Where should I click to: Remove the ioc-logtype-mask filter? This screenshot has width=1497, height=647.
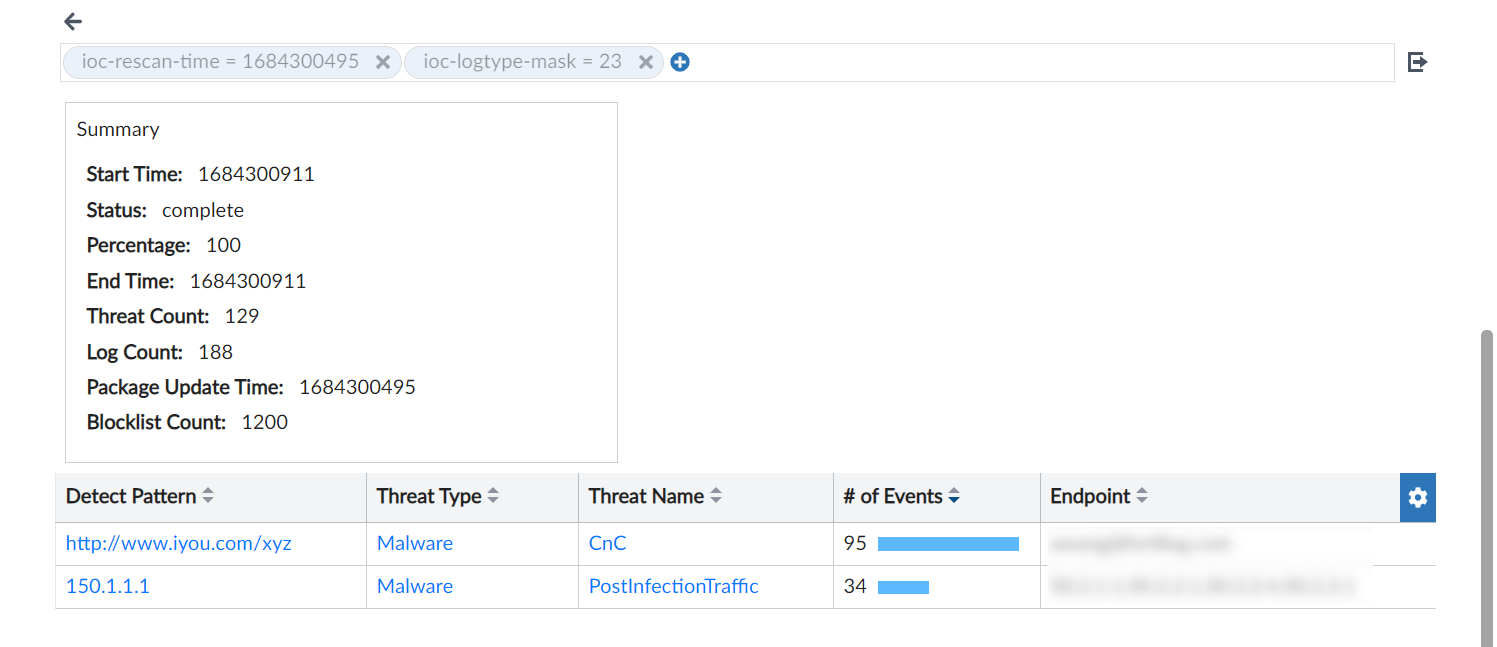coord(646,61)
